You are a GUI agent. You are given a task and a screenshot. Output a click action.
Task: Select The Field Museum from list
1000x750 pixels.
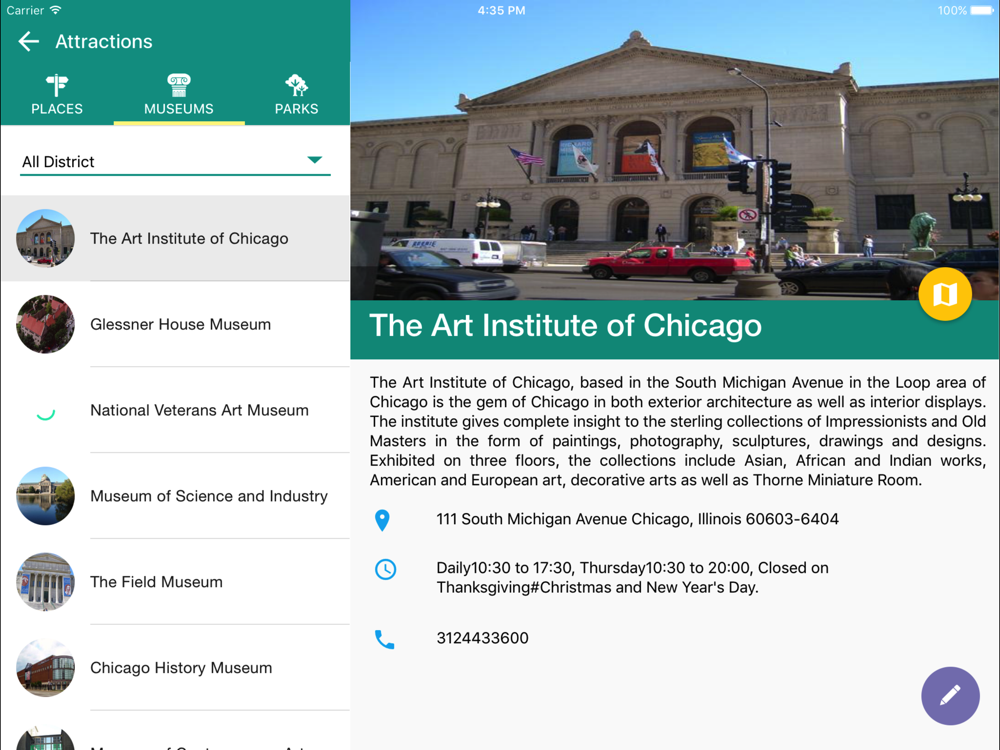175,582
